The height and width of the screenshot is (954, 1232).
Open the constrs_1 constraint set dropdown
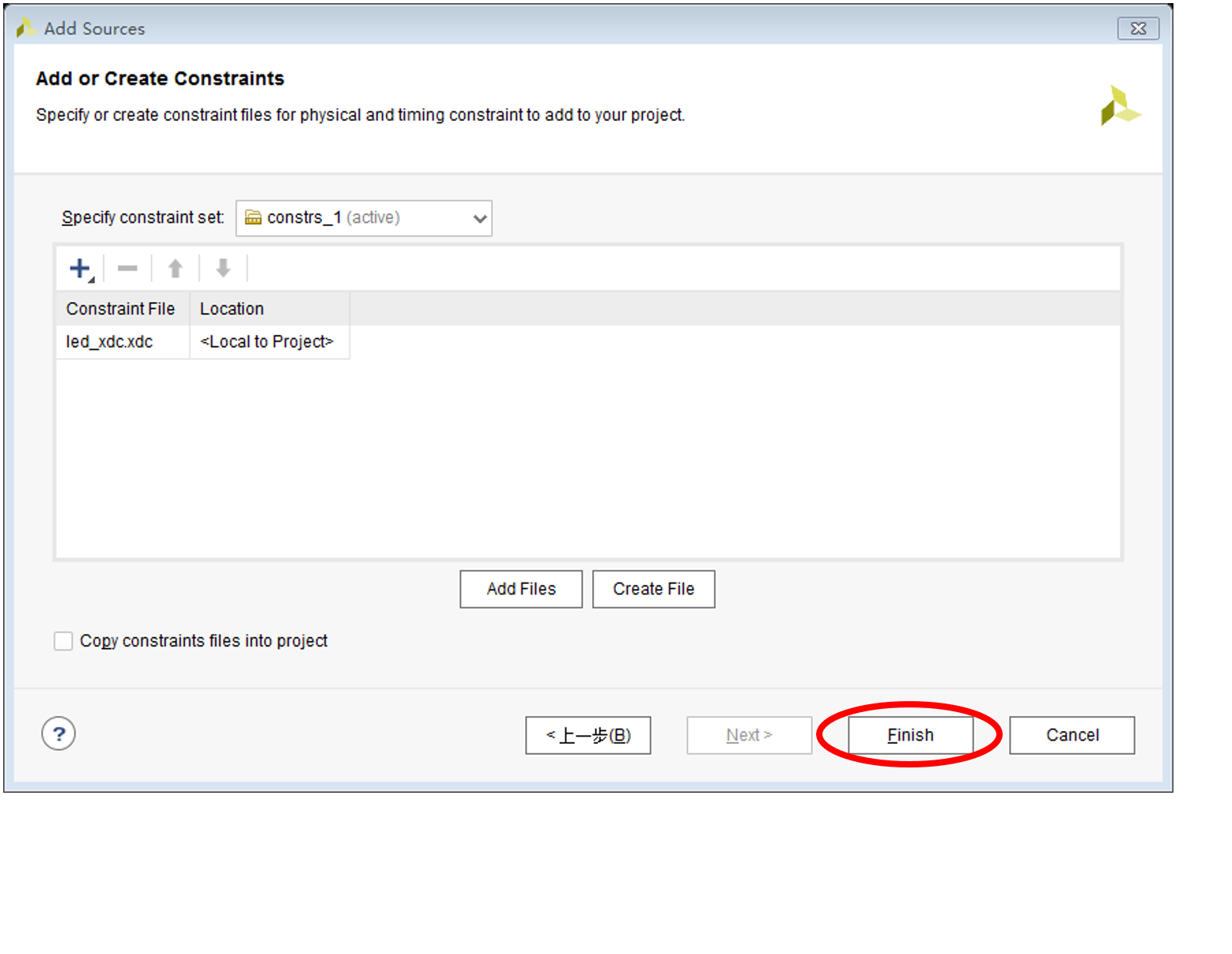coord(364,218)
